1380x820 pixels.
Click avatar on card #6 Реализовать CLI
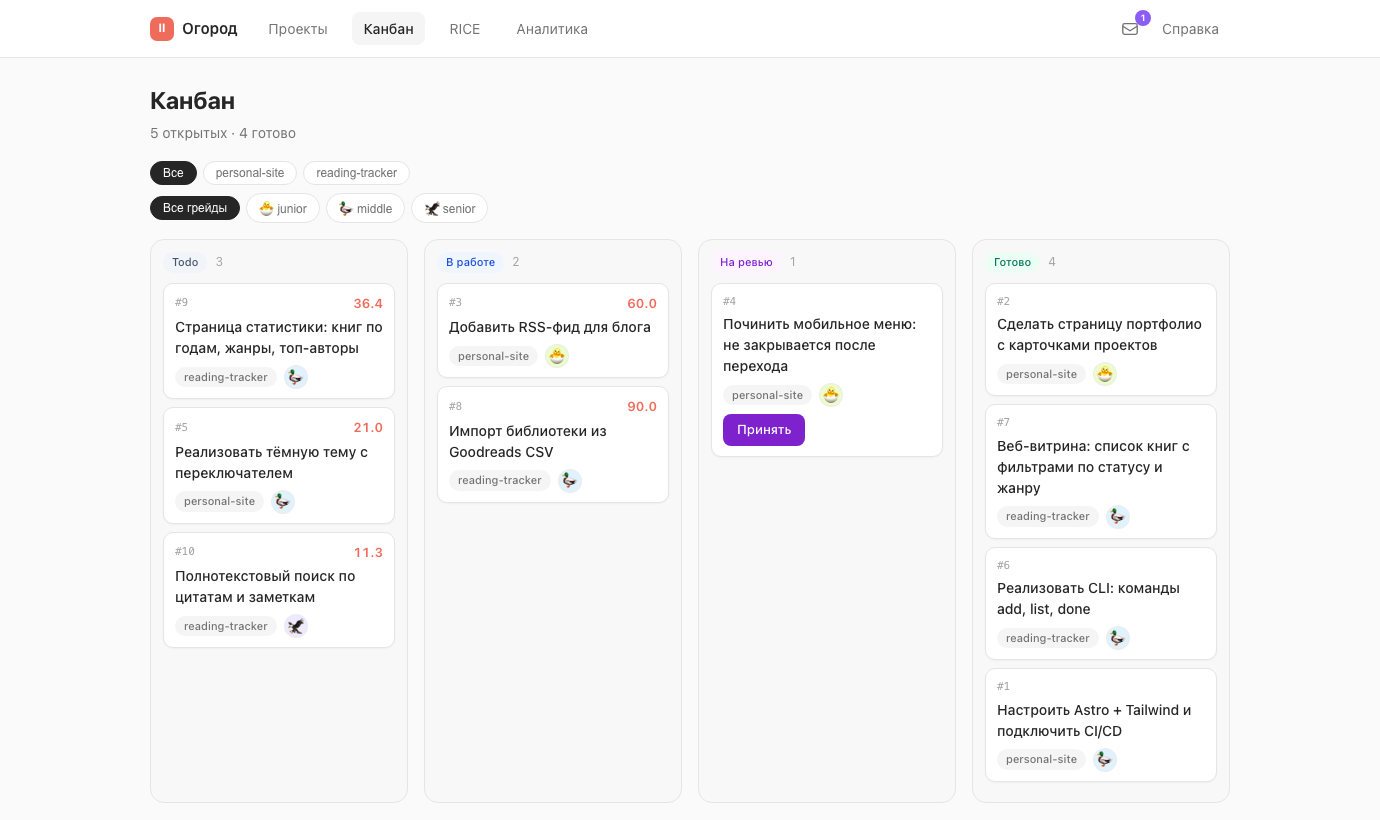pyautogui.click(x=1117, y=638)
